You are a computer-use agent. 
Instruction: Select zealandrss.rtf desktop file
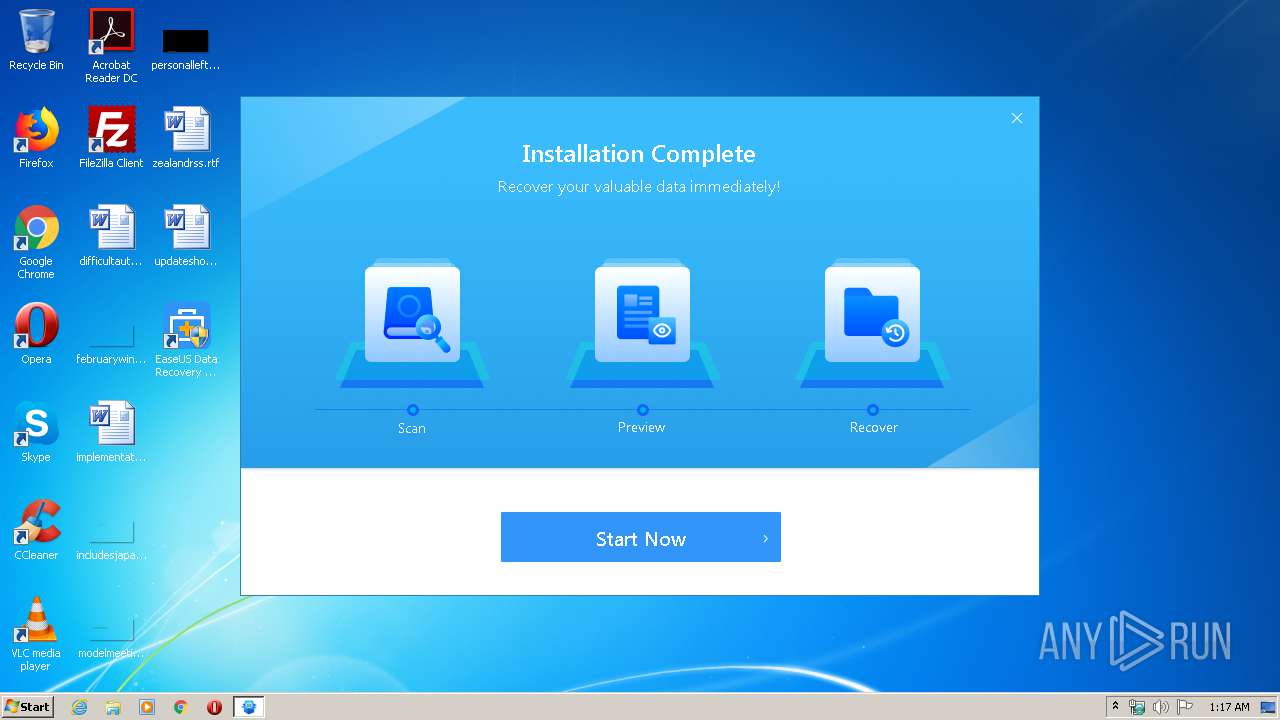tap(186, 138)
